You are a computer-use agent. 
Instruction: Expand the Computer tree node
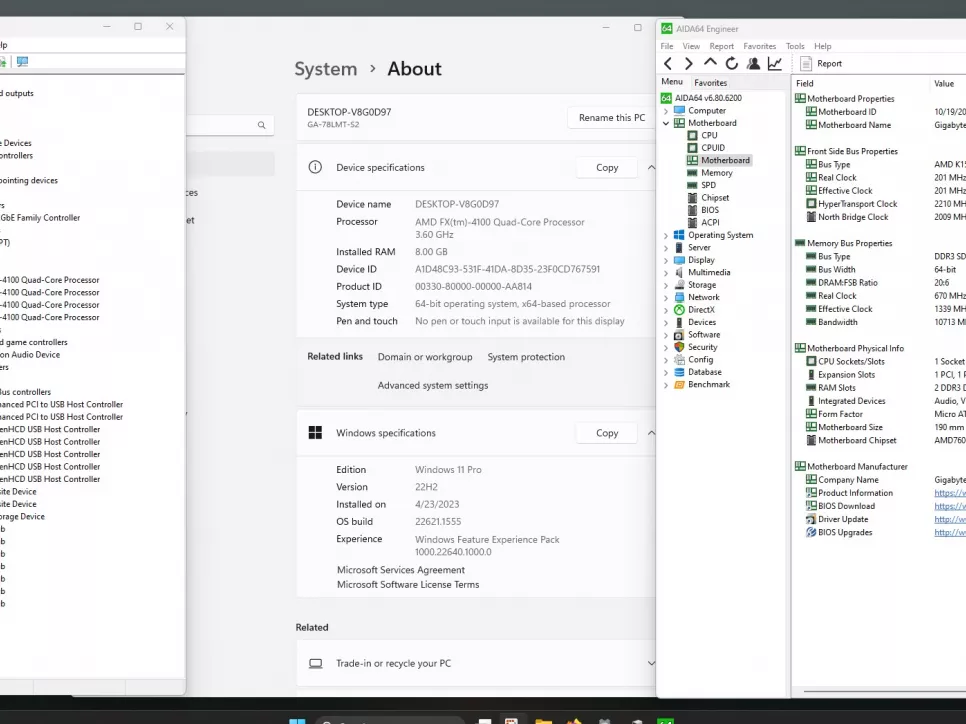click(666, 111)
